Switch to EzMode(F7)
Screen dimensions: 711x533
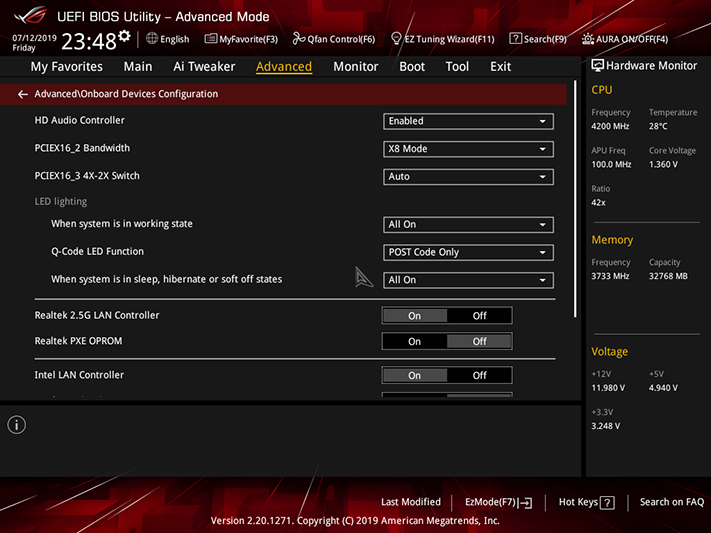(498, 502)
